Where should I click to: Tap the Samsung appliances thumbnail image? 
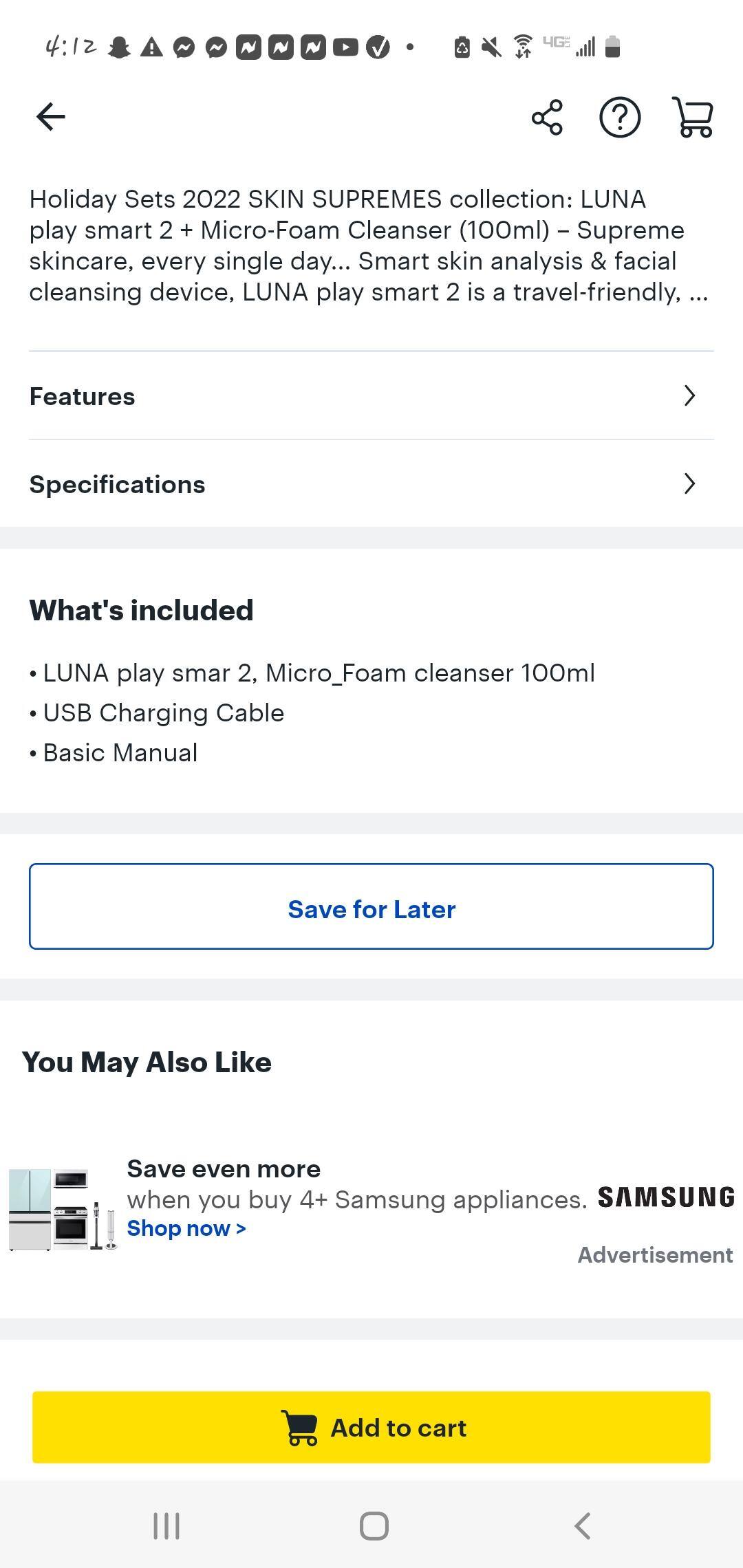pyautogui.click(x=62, y=1208)
